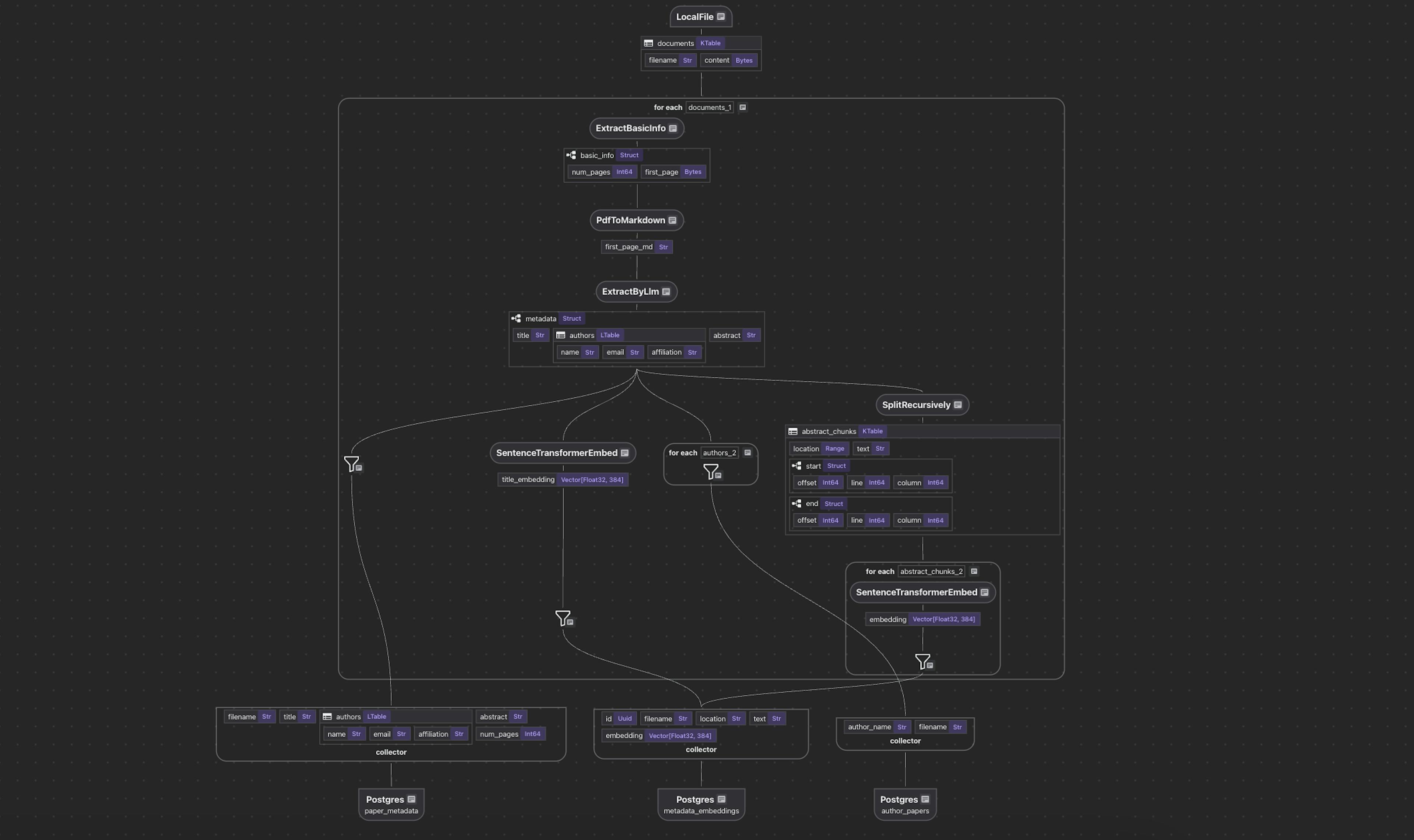Click the table icon beside authors in the collector
This screenshot has height=840, width=1414.
[328, 716]
